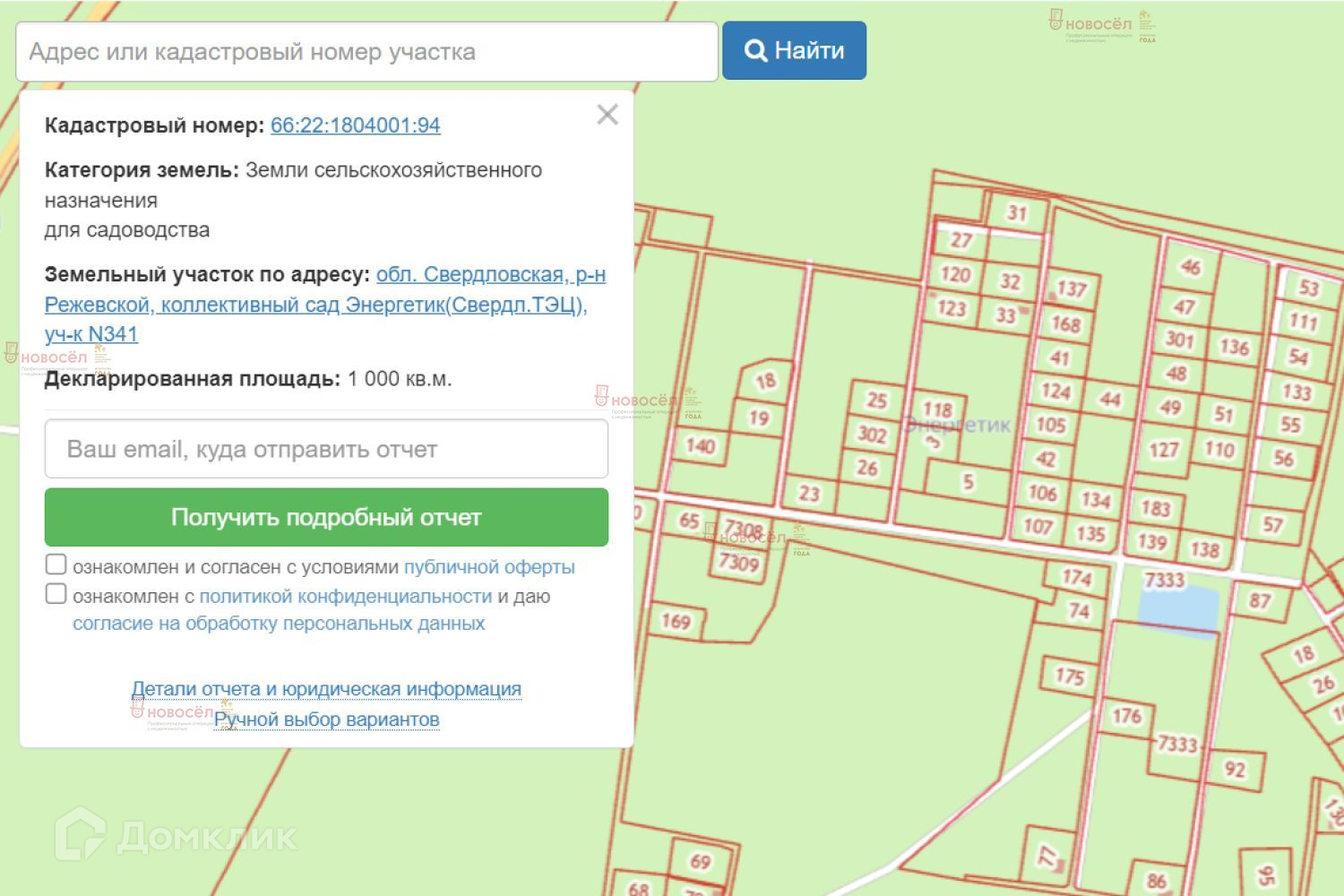The width and height of the screenshot is (1344, 896).
Task: Focus the email field for the report
Action: [326, 449]
